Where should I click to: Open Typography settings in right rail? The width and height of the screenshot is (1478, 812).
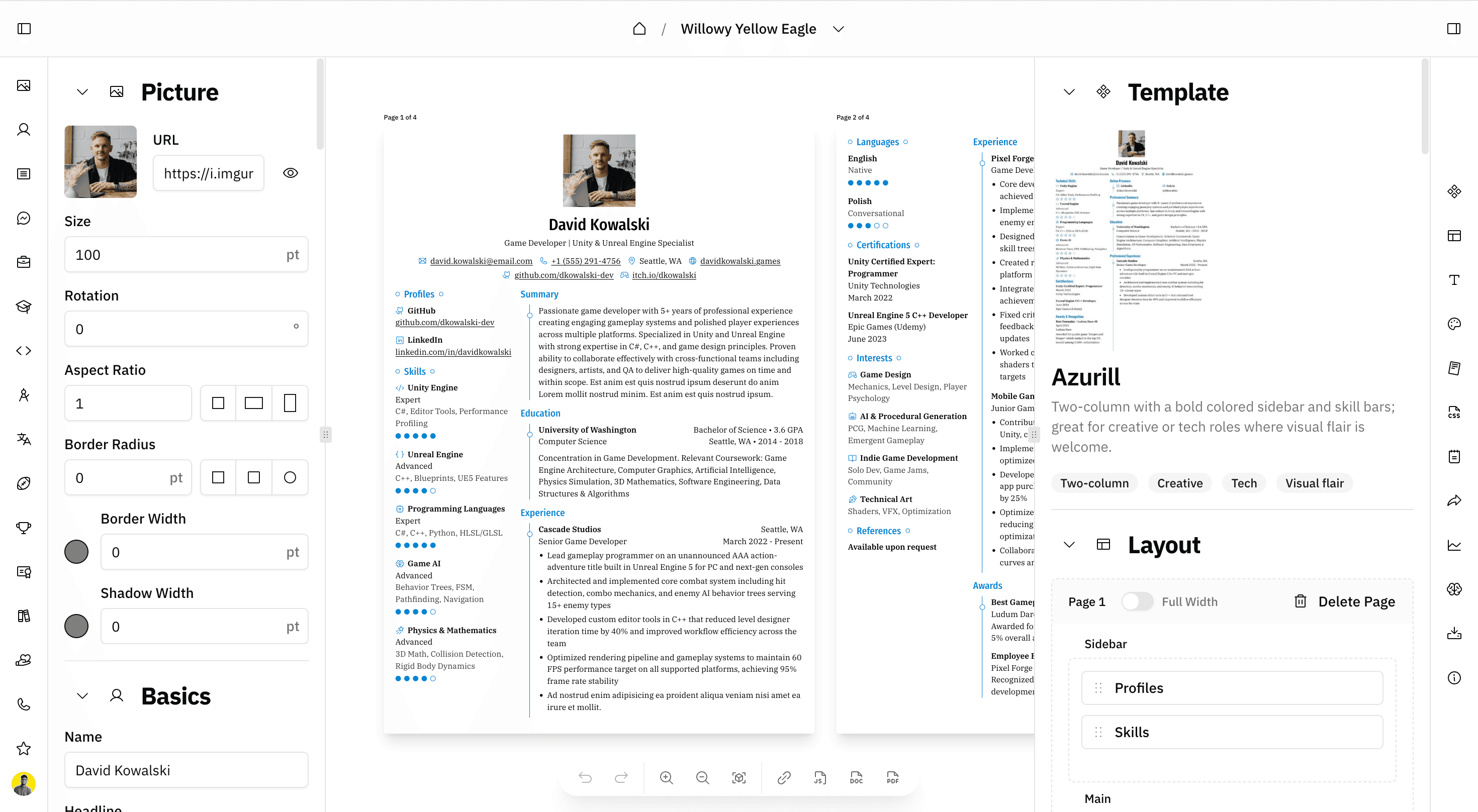(1454, 280)
